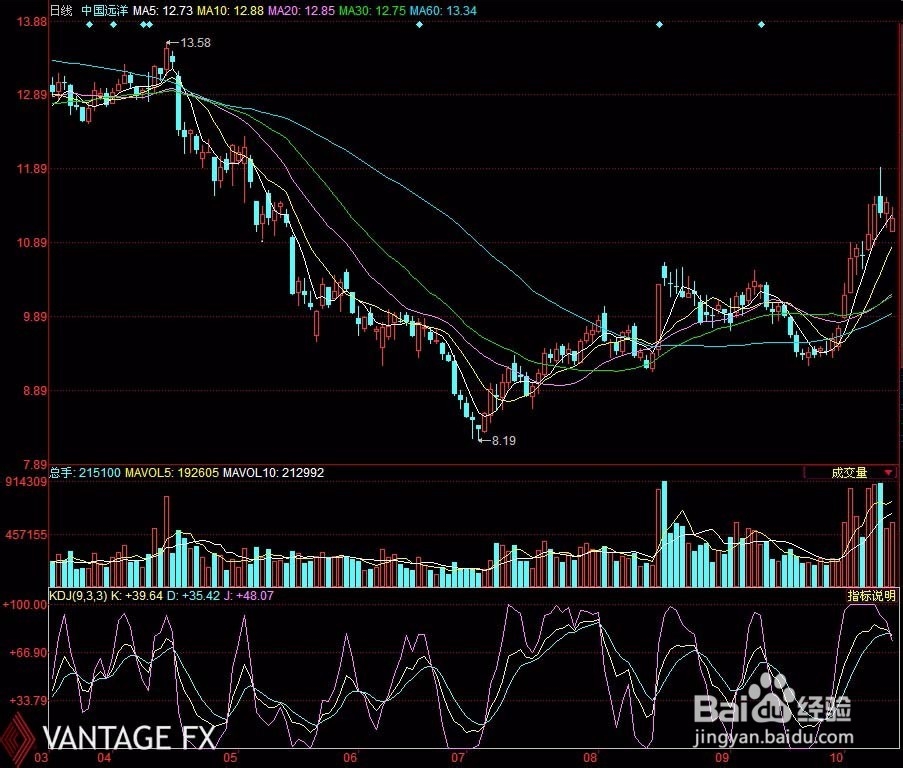Click the 8.19 low price annotation

503,440
